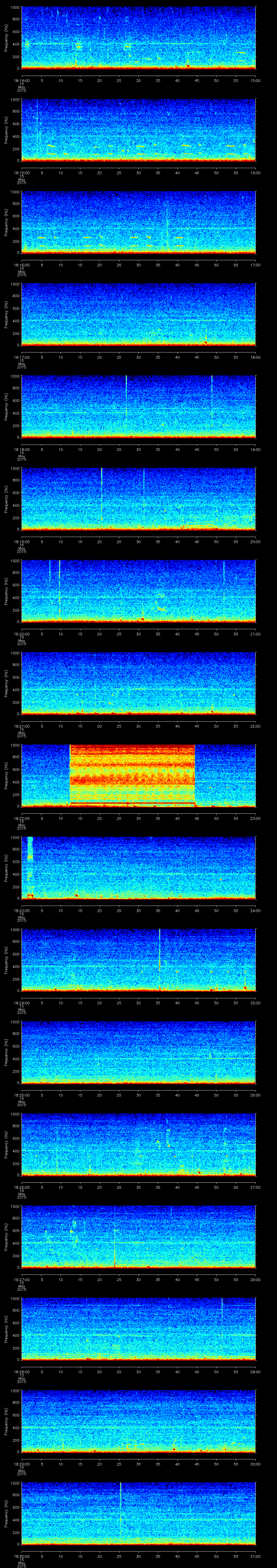The width and height of the screenshot is (277, 1568).
Task: Select the spectrogram panel starting at 18:17:00
Action: click(139, 314)
